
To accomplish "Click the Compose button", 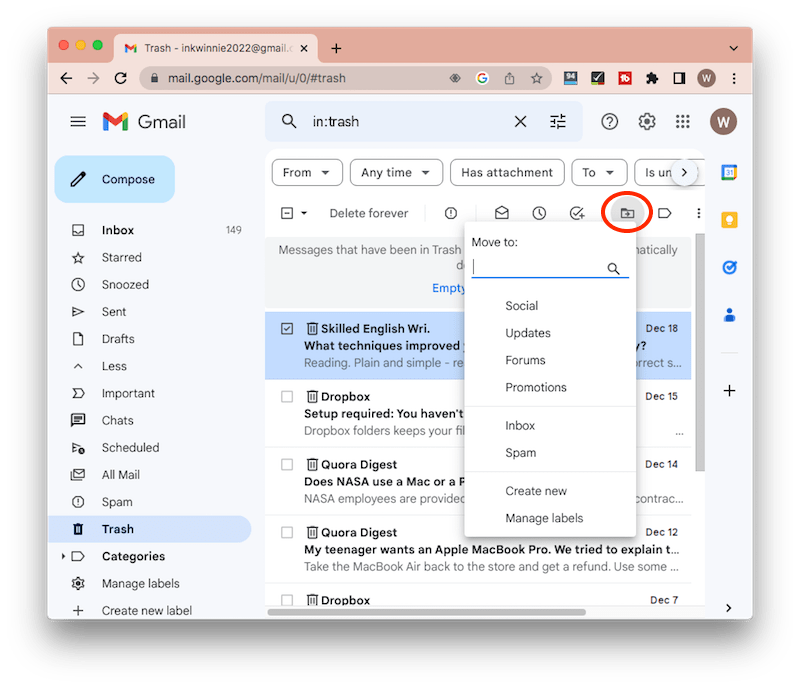I will click(x=114, y=180).
